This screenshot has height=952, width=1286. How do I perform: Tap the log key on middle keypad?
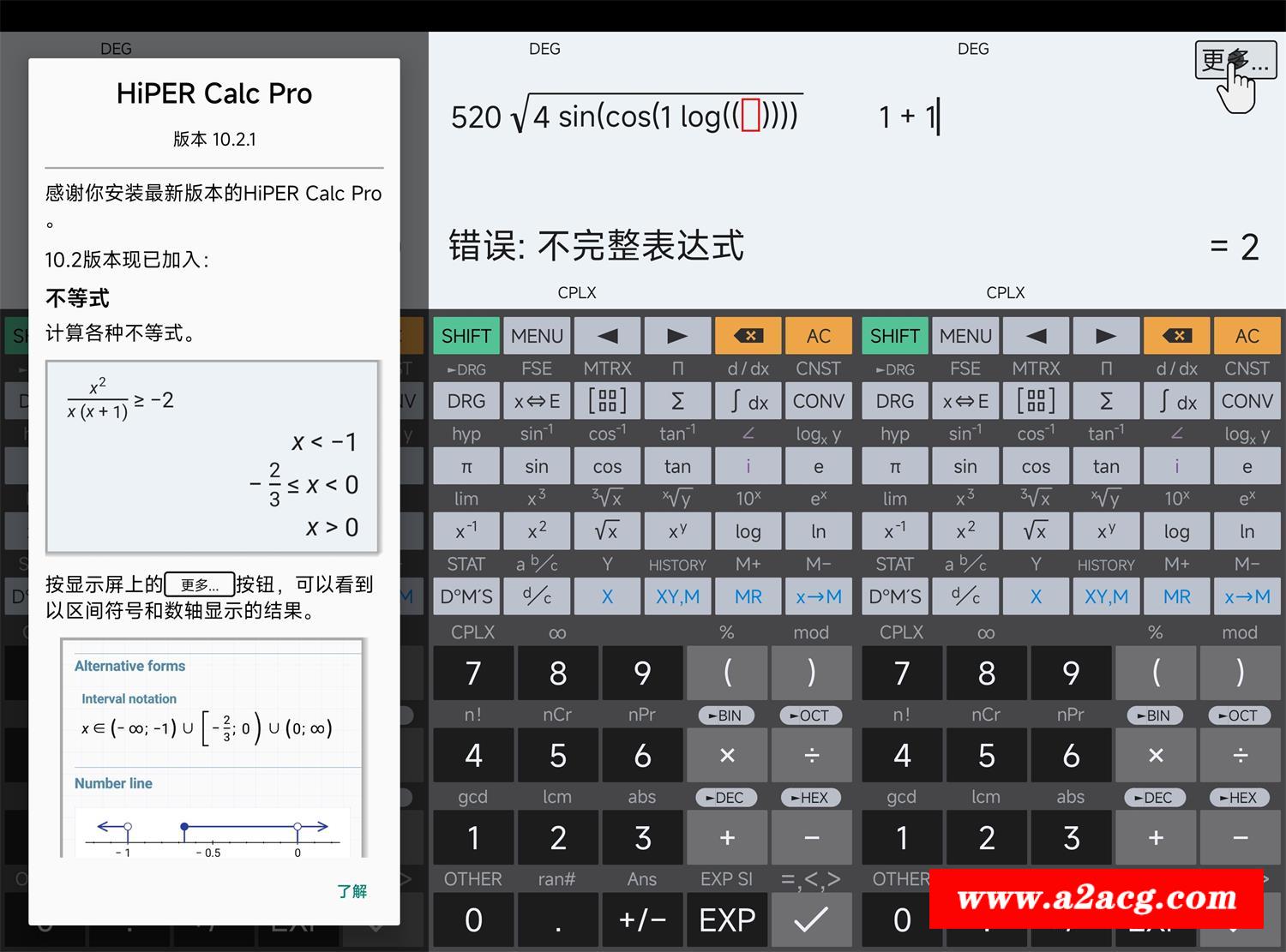748,531
